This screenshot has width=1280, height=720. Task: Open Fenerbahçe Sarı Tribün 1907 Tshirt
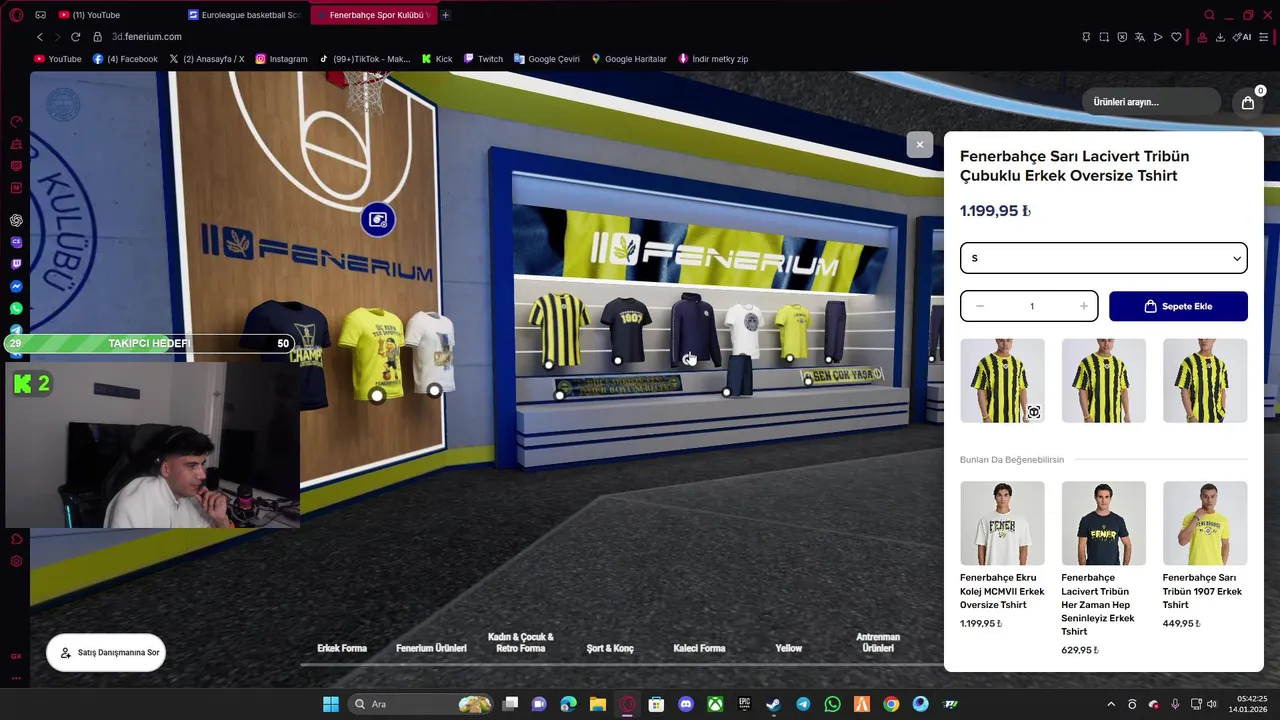pyautogui.click(x=1202, y=591)
